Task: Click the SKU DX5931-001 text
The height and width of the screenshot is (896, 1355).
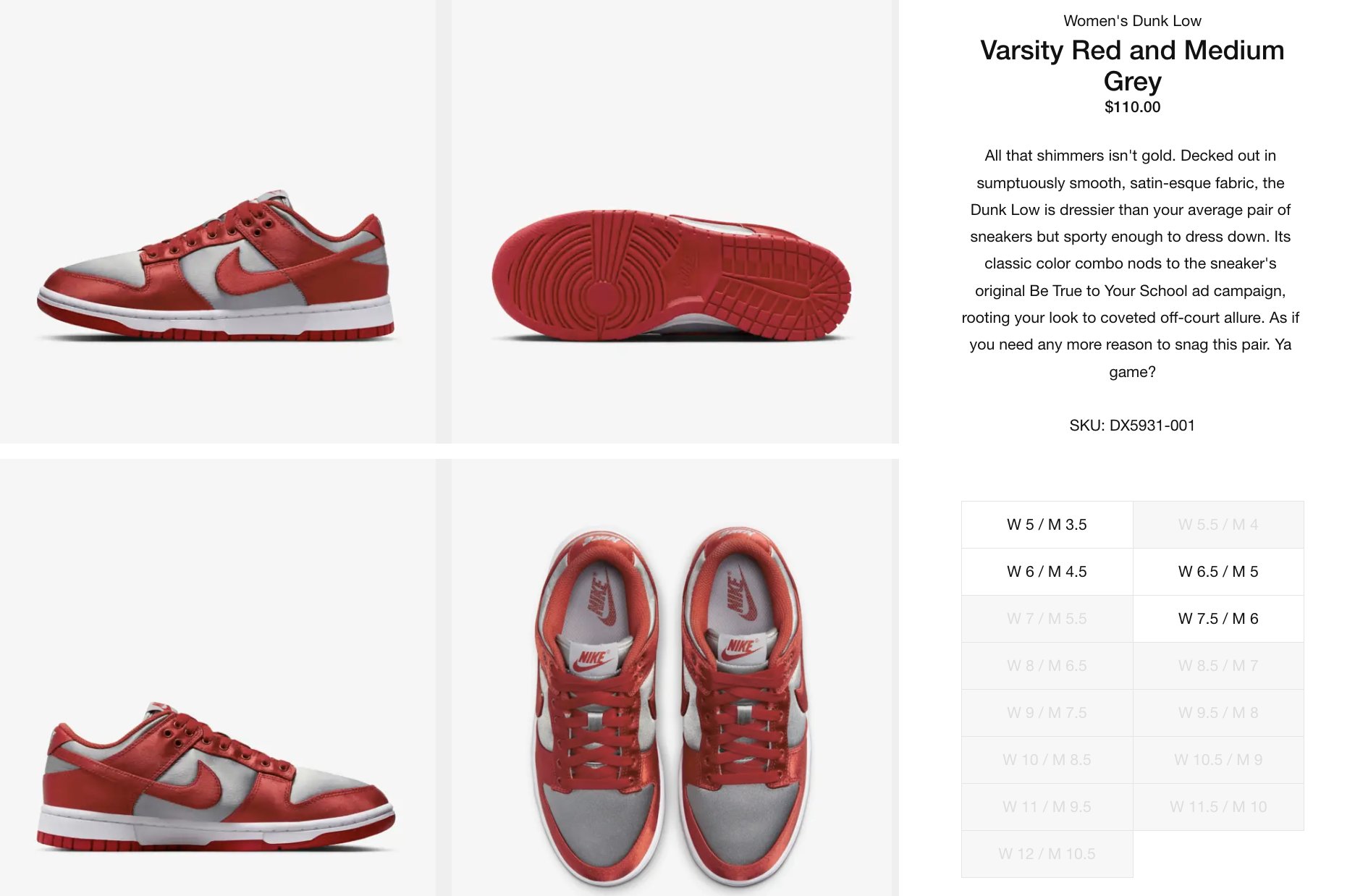Action: pyautogui.click(x=1132, y=426)
